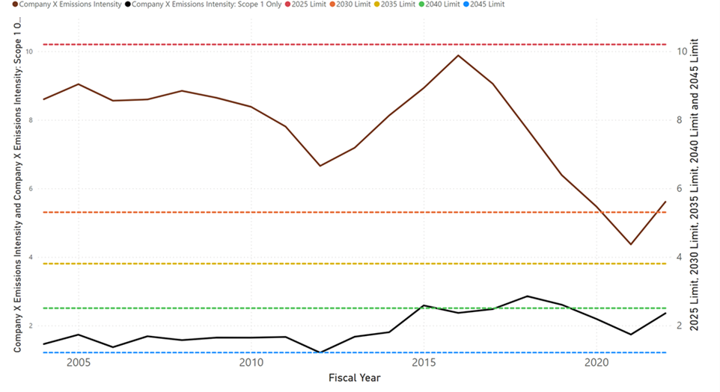
Task: Click the Scope 1 Only legend label
Action: [x=206, y=4]
